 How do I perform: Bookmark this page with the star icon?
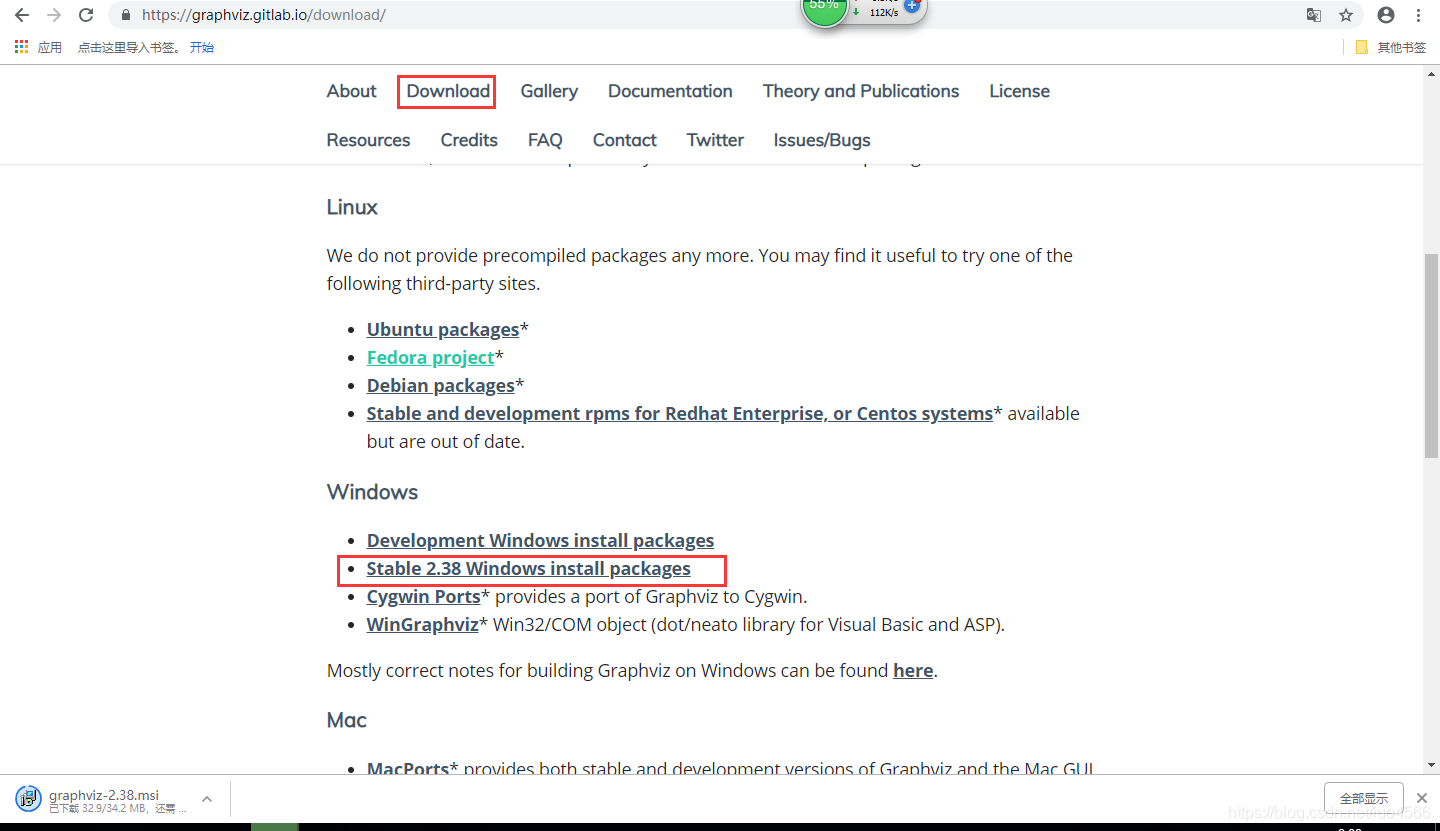coord(1346,15)
